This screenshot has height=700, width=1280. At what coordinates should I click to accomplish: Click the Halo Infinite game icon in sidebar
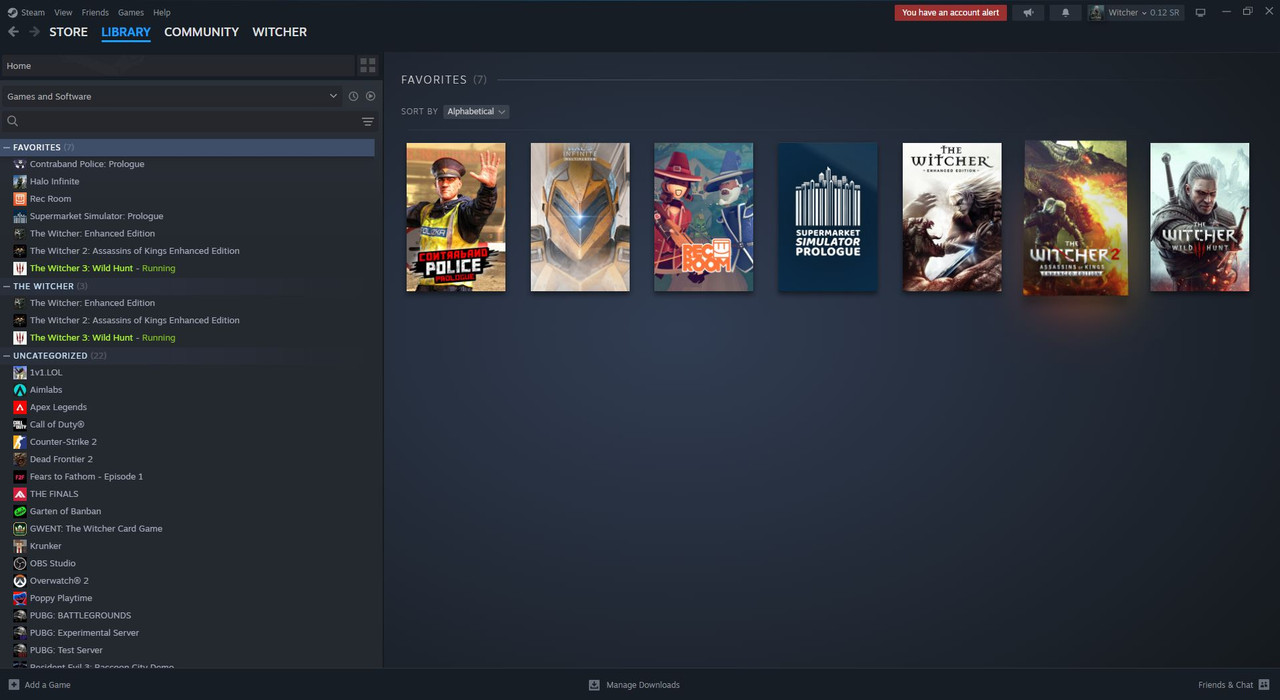coord(20,181)
